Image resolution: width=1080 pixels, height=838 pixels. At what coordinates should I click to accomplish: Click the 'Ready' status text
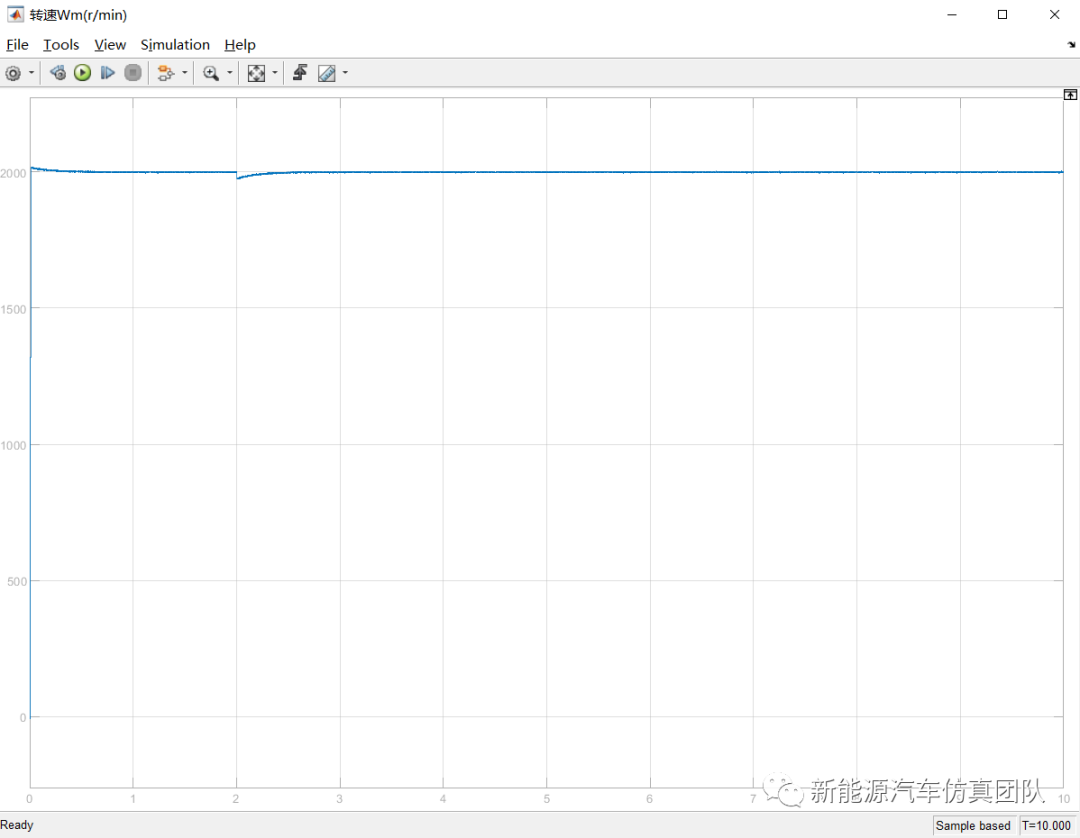pyautogui.click(x=17, y=825)
